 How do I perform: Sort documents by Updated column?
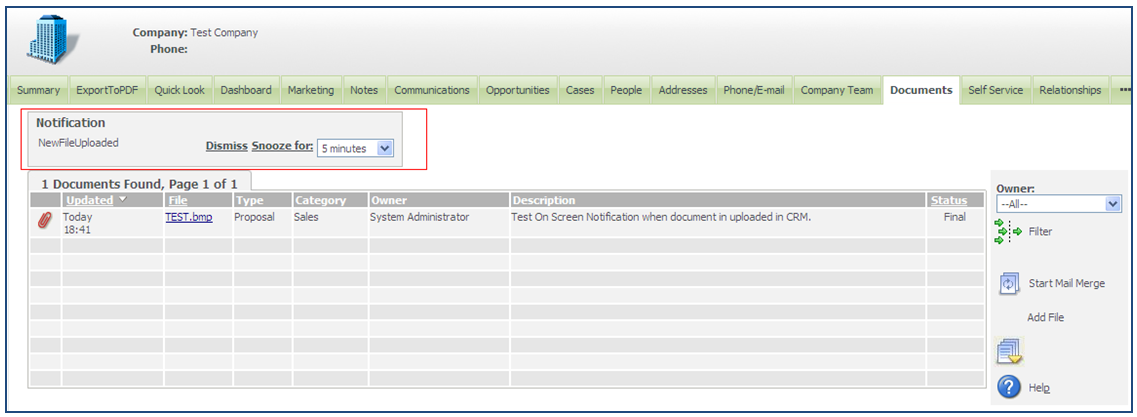88,200
